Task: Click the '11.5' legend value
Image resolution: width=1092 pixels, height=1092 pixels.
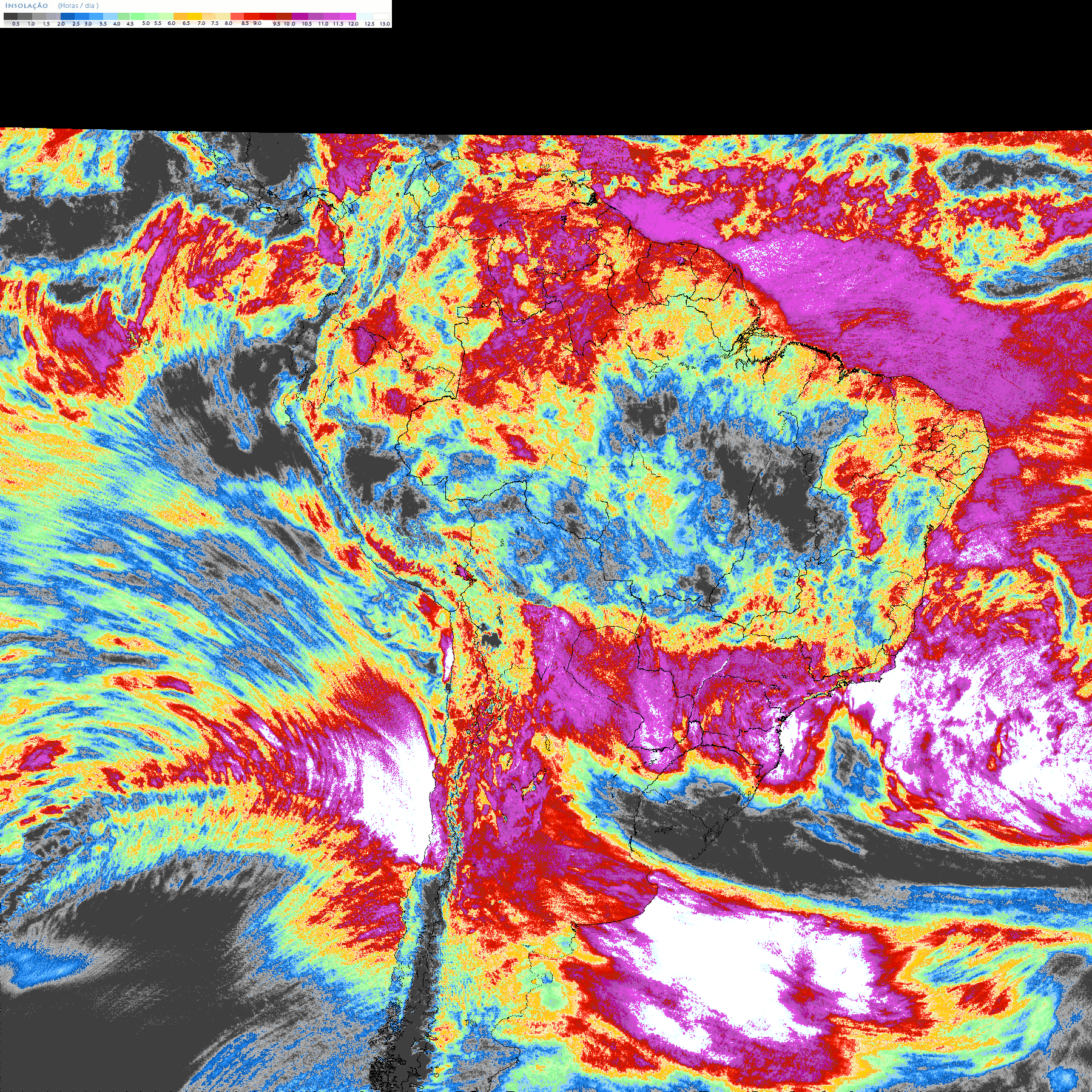Action: pyautogui.click(x=338, y=24)
